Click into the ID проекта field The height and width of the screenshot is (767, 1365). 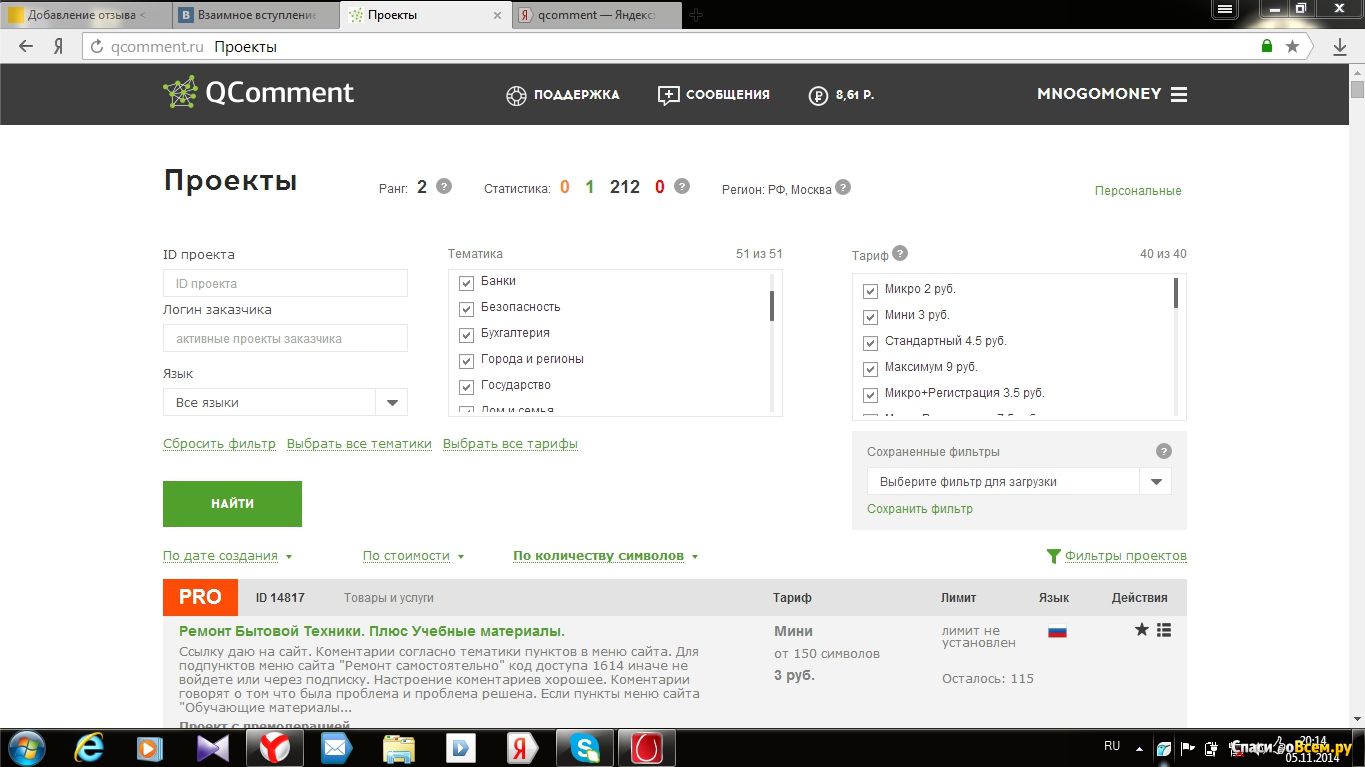285,283
